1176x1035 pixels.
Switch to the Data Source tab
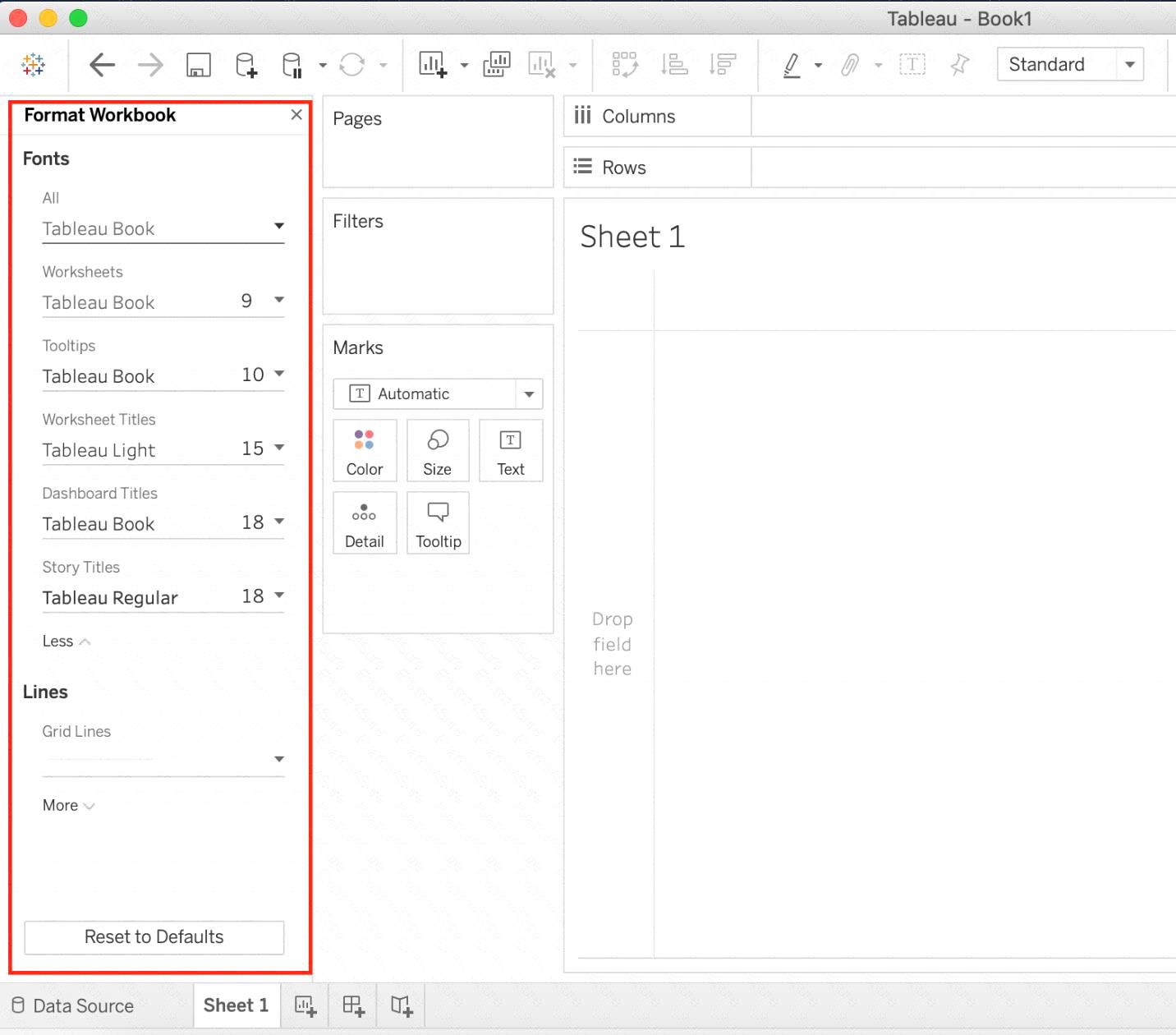[73, 1005]
